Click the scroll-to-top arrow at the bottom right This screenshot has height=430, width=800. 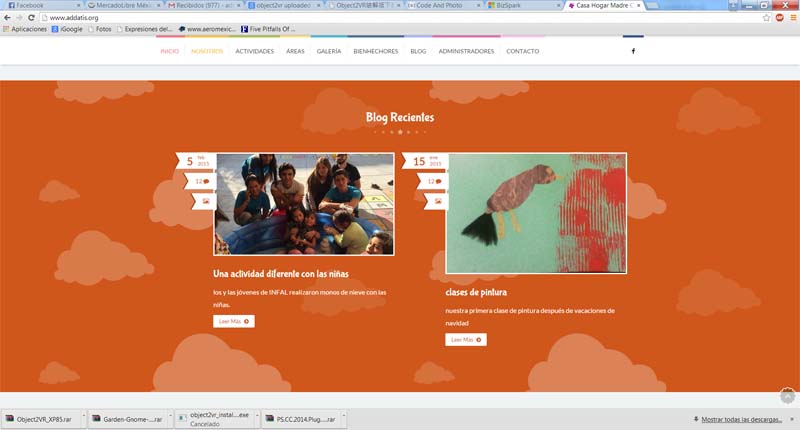(787, 397)
